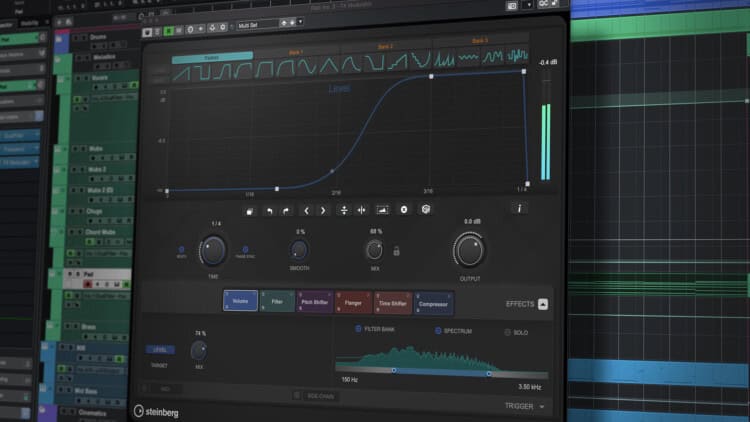The image size is (750, 422).
Task: Click the low filter band handle at 150 Hz
Action: pos(394,370)
